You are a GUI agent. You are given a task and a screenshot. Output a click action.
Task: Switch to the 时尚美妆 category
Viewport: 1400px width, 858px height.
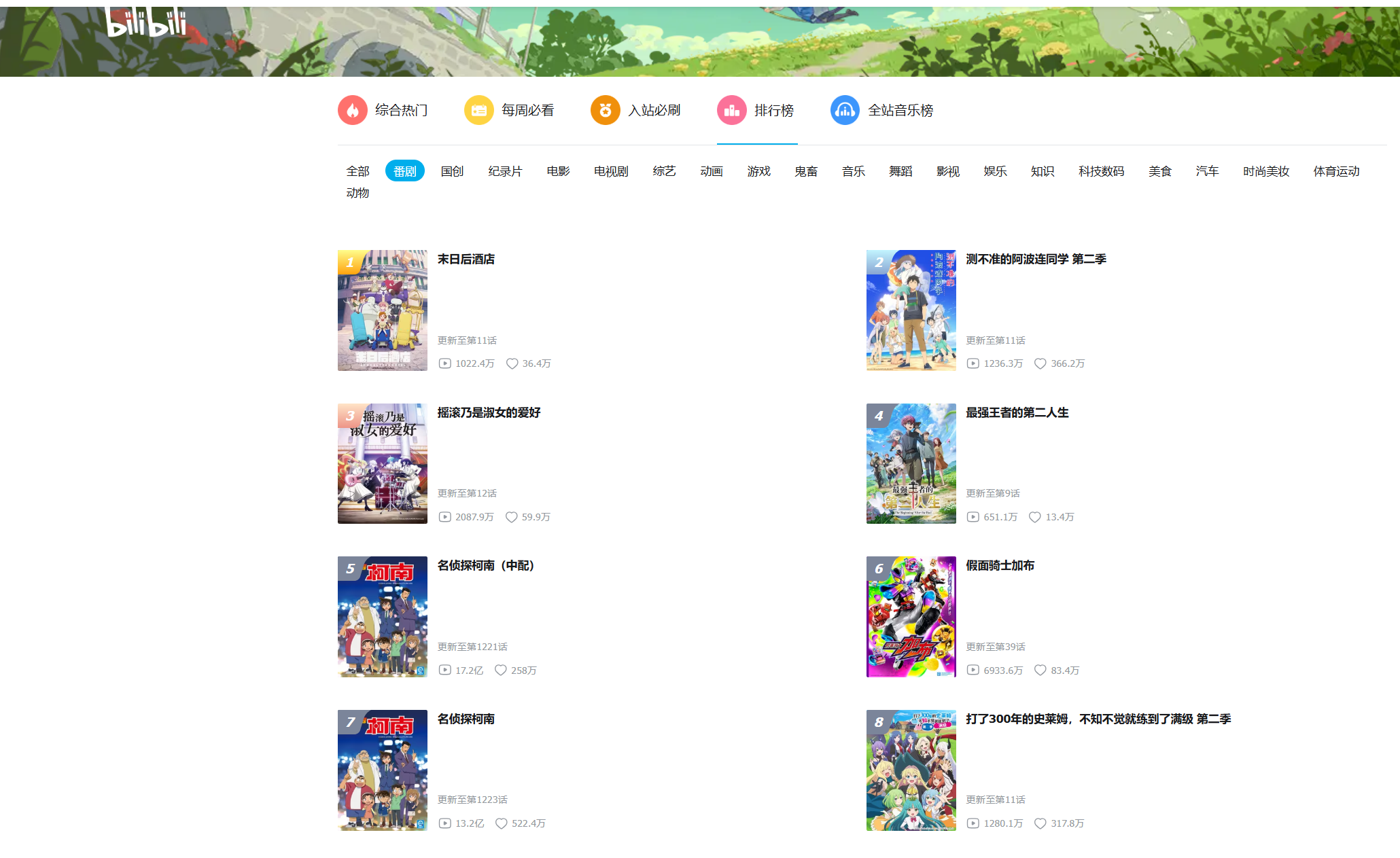coord(1266,171)
